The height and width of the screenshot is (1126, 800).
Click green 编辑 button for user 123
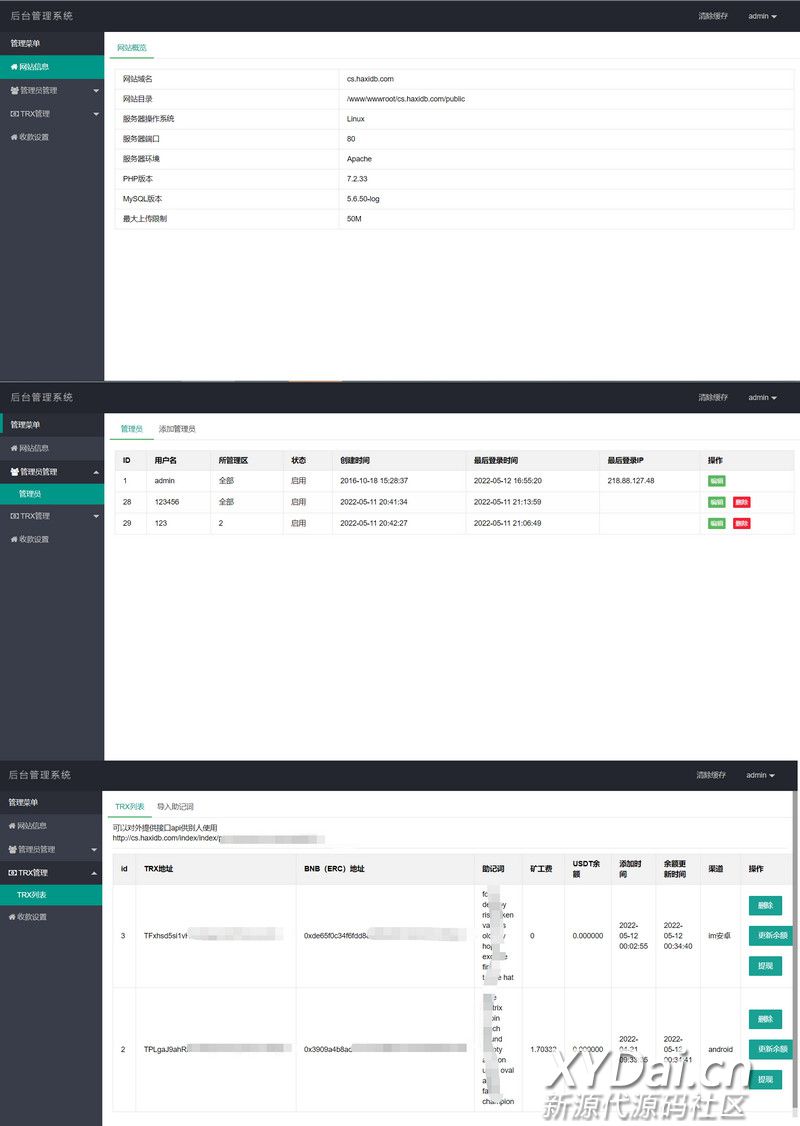pyautogui.click(x=716, y=523)
